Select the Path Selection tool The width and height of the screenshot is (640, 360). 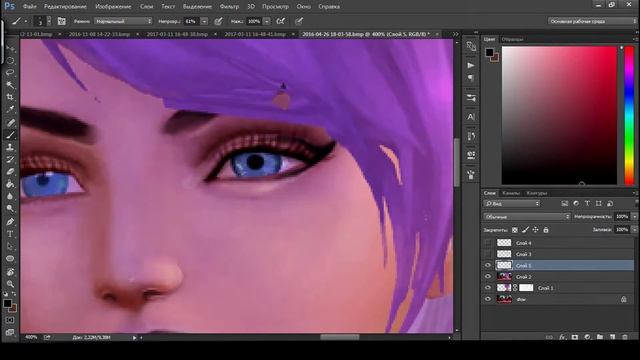tap(10, 246)
